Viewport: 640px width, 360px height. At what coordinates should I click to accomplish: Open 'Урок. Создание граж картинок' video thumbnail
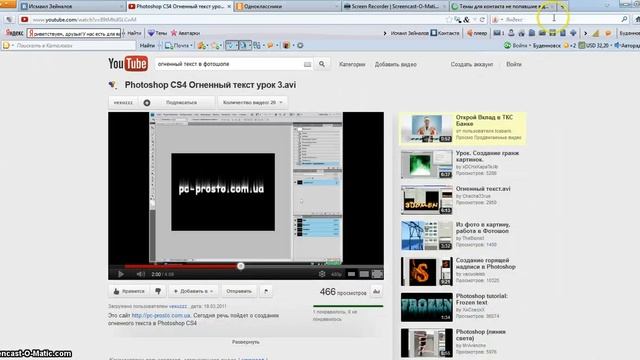427,164
